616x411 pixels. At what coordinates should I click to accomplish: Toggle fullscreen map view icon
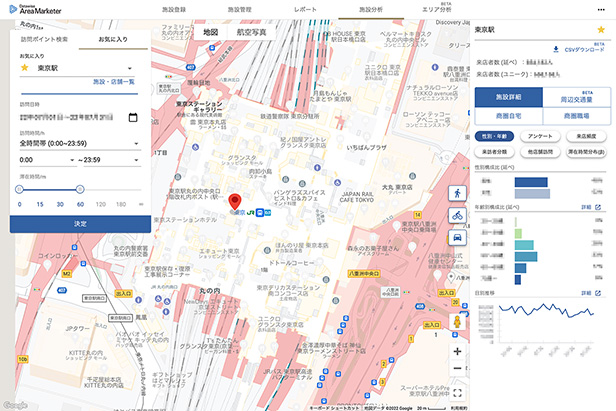coord(457,393)
